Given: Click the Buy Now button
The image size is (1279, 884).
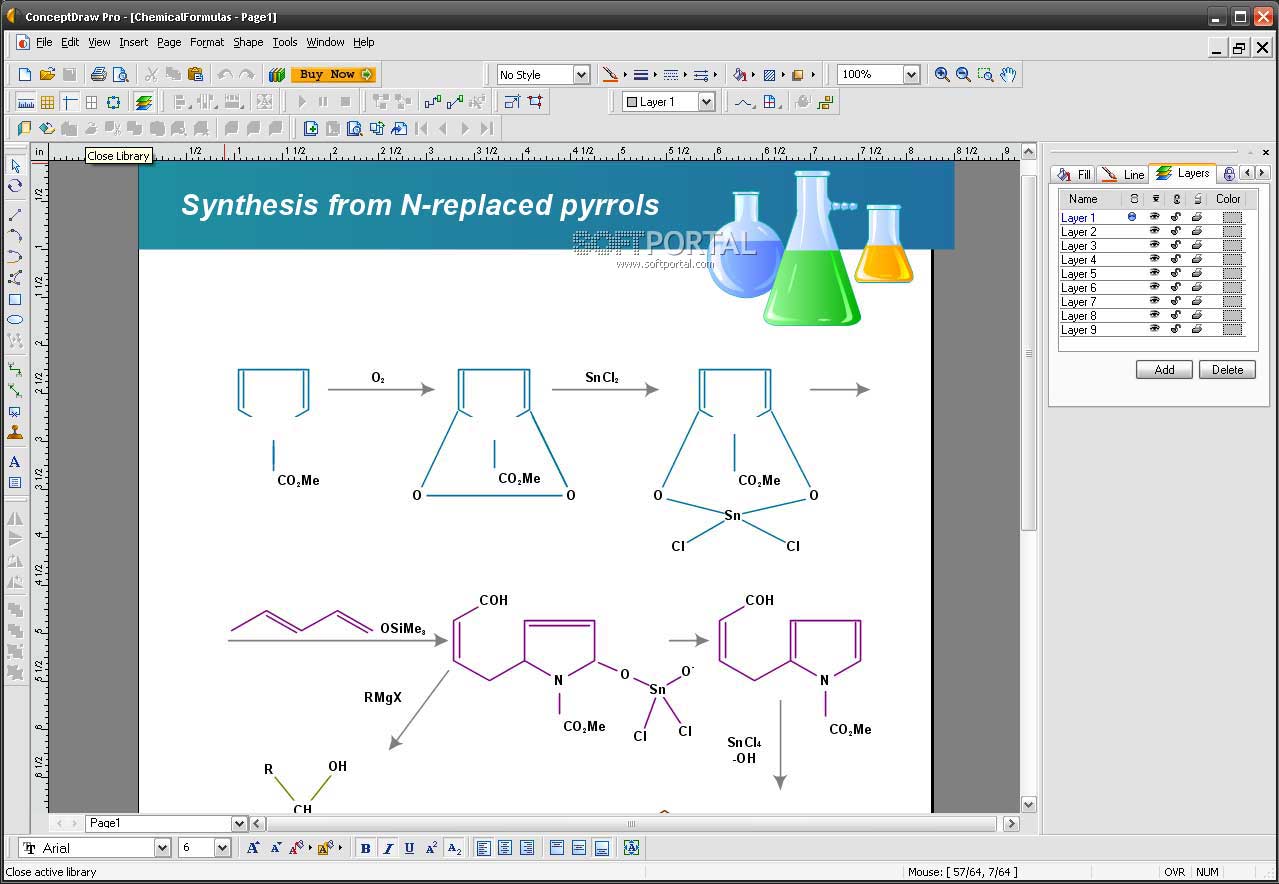Looking at the screenshot, I should click(335, 74).
